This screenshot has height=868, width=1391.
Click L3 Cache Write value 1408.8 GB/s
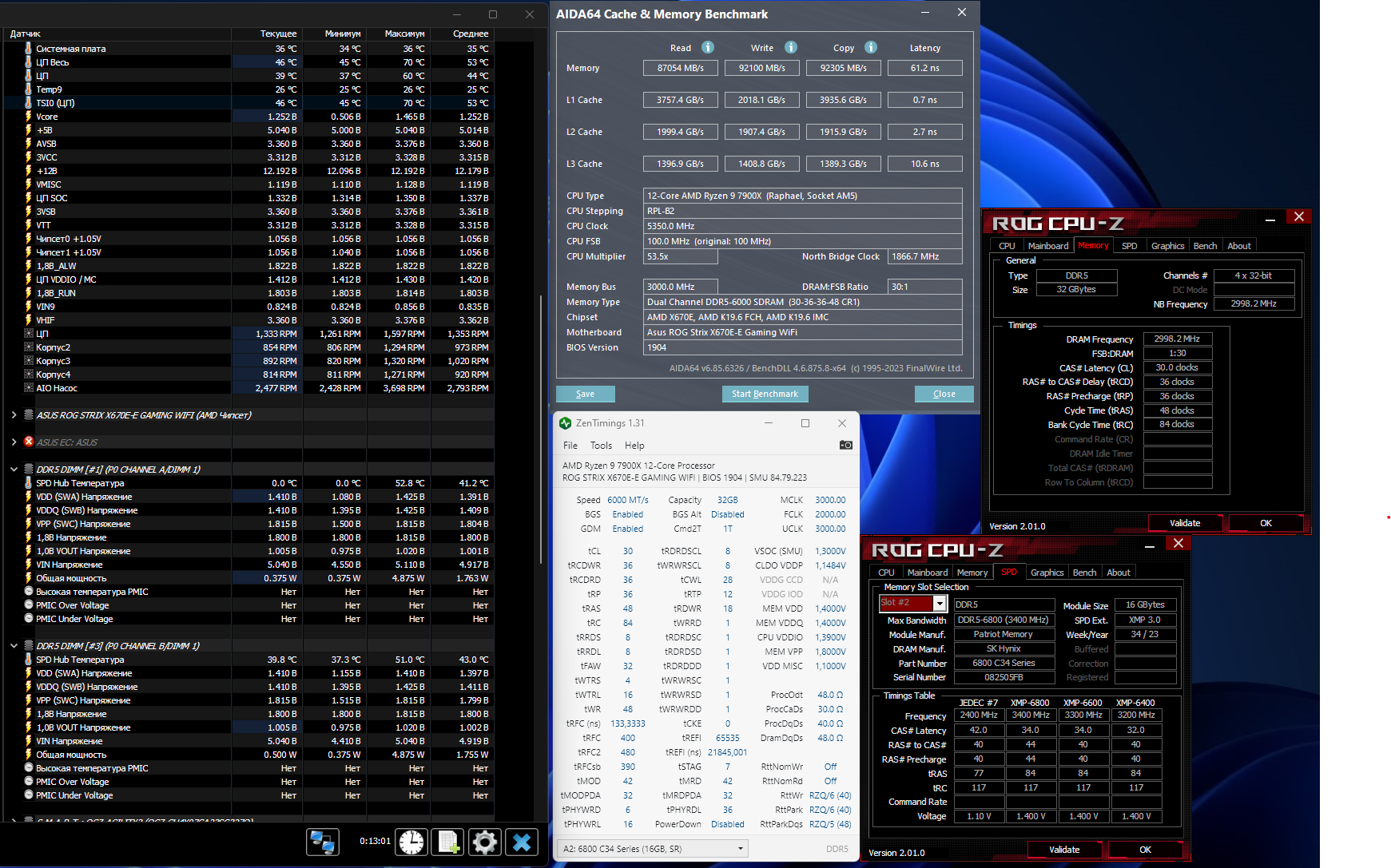762,164
